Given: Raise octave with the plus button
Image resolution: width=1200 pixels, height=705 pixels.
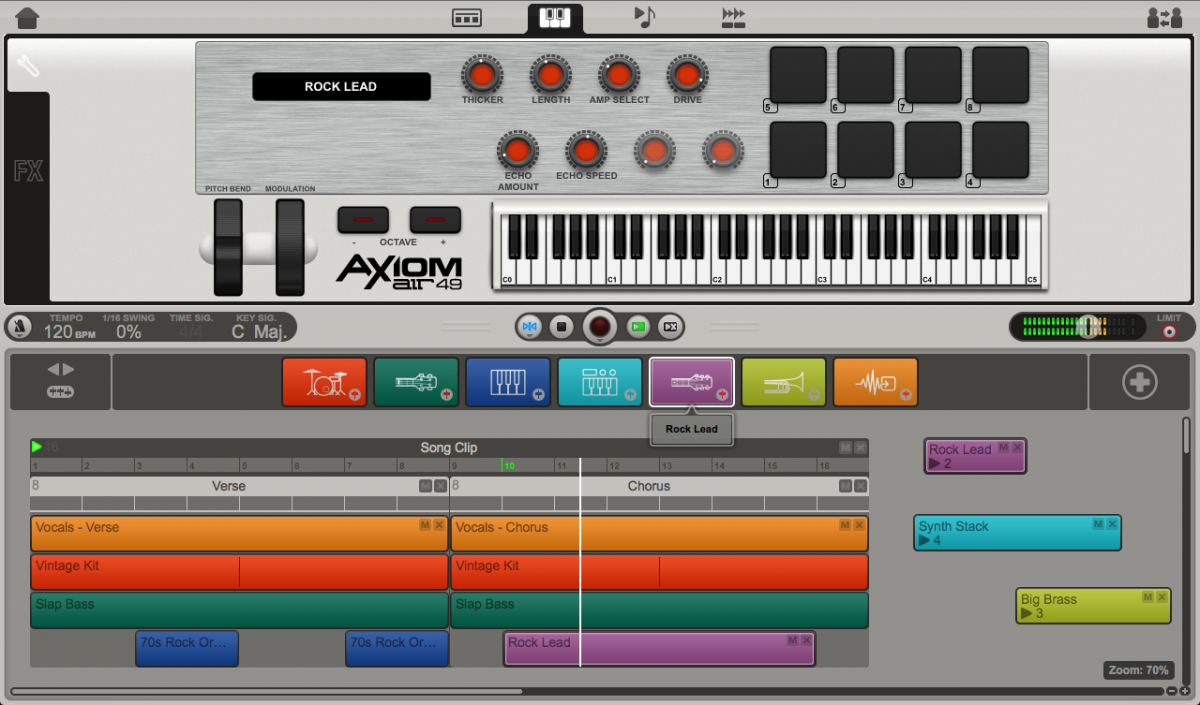Looking at the screenshot, I should [x=435, y=219].
